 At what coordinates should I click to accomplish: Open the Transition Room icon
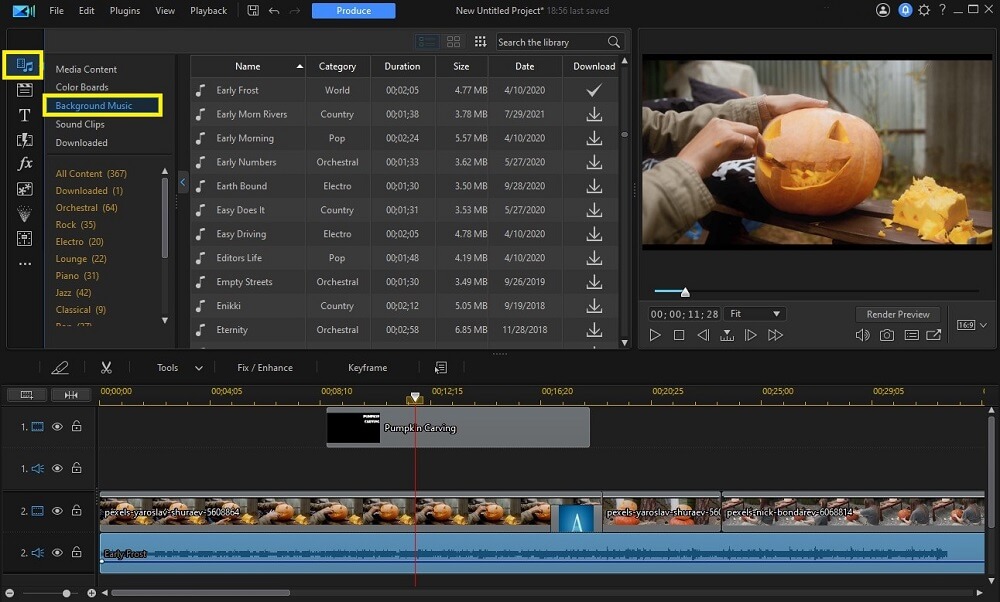click(24, 140)
